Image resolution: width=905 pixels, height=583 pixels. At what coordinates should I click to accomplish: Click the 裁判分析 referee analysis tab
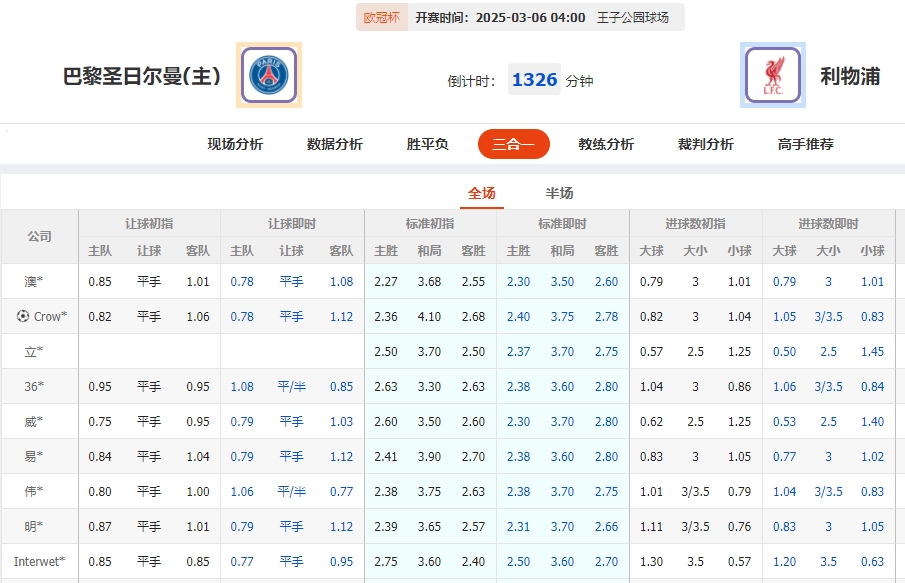(704, 143)
